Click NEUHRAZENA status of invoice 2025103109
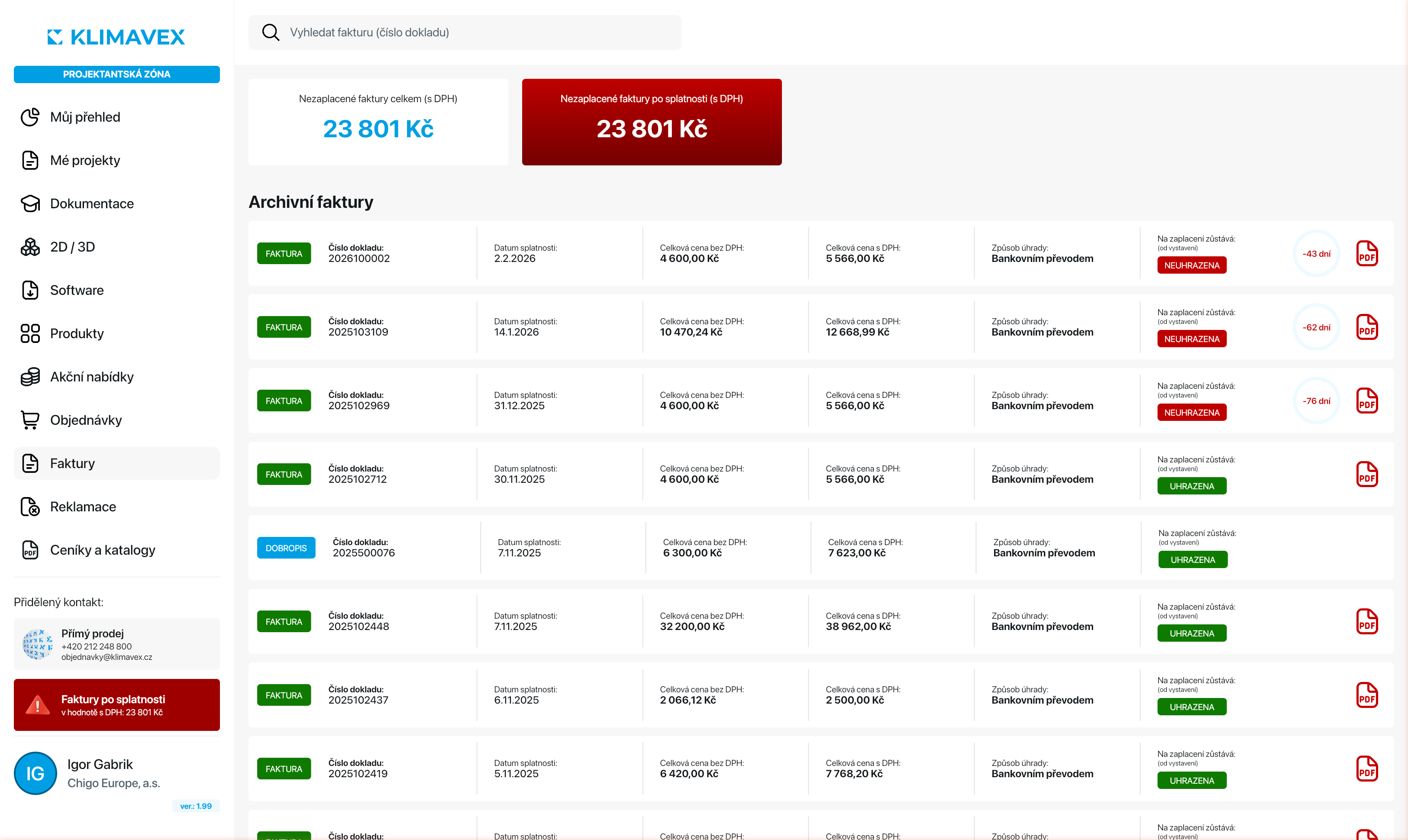 1192,339
